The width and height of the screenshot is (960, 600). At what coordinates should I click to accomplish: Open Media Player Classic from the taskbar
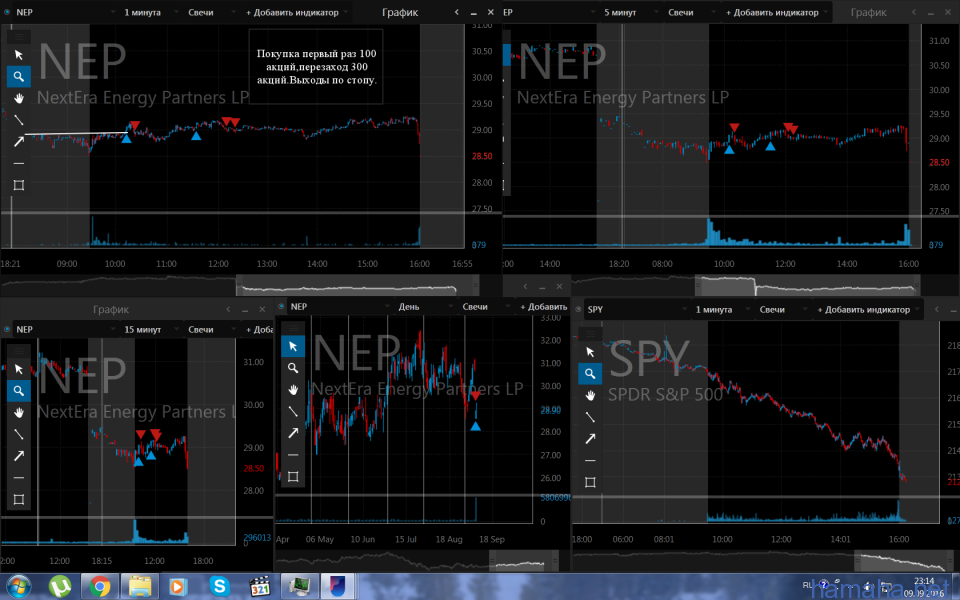tap(260, 587)
